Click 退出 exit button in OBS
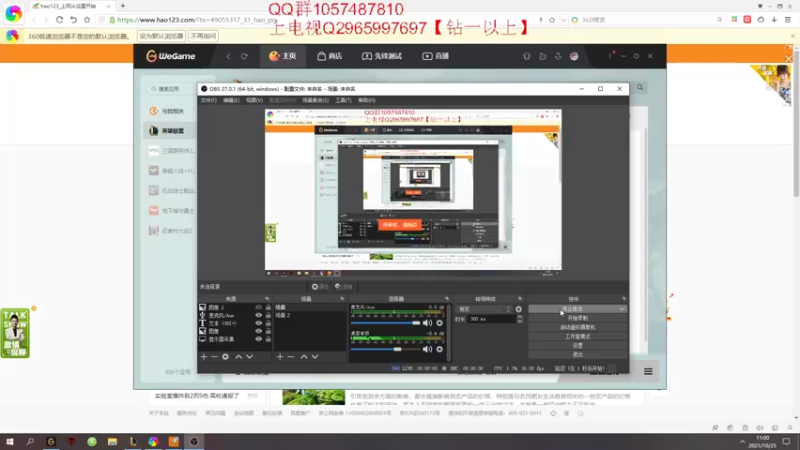800x450 pixels. point(578,355)
